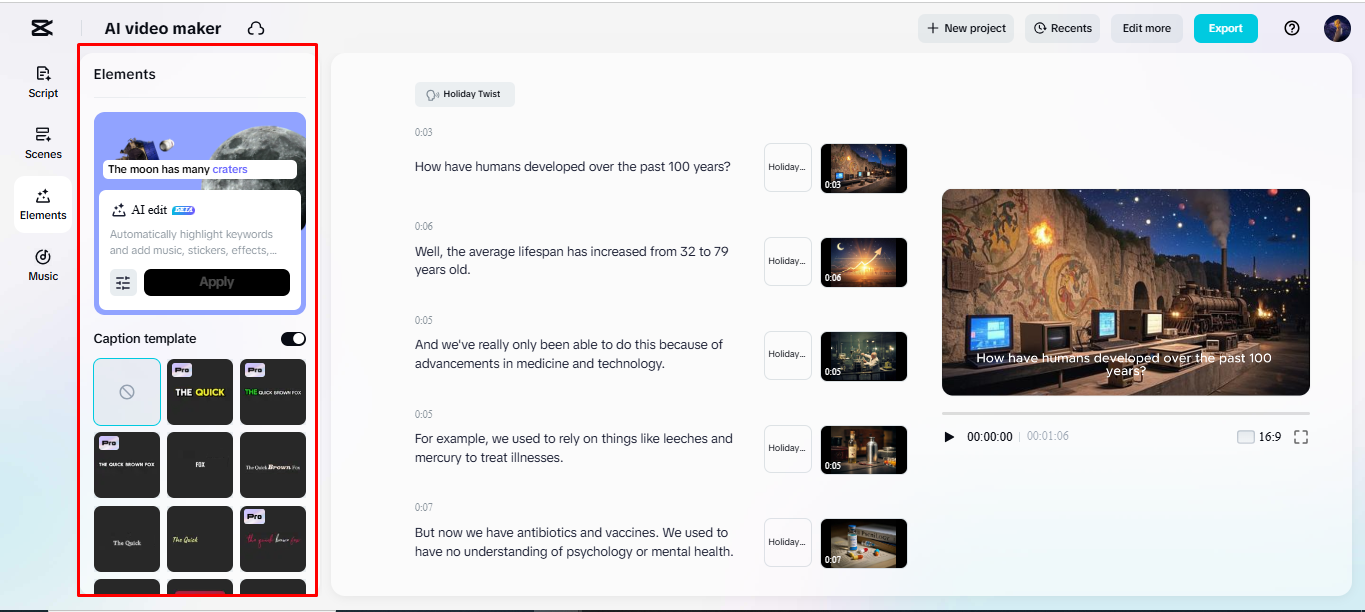Click the cloud sync icon

pyautogui.click(x=256, y=29)
